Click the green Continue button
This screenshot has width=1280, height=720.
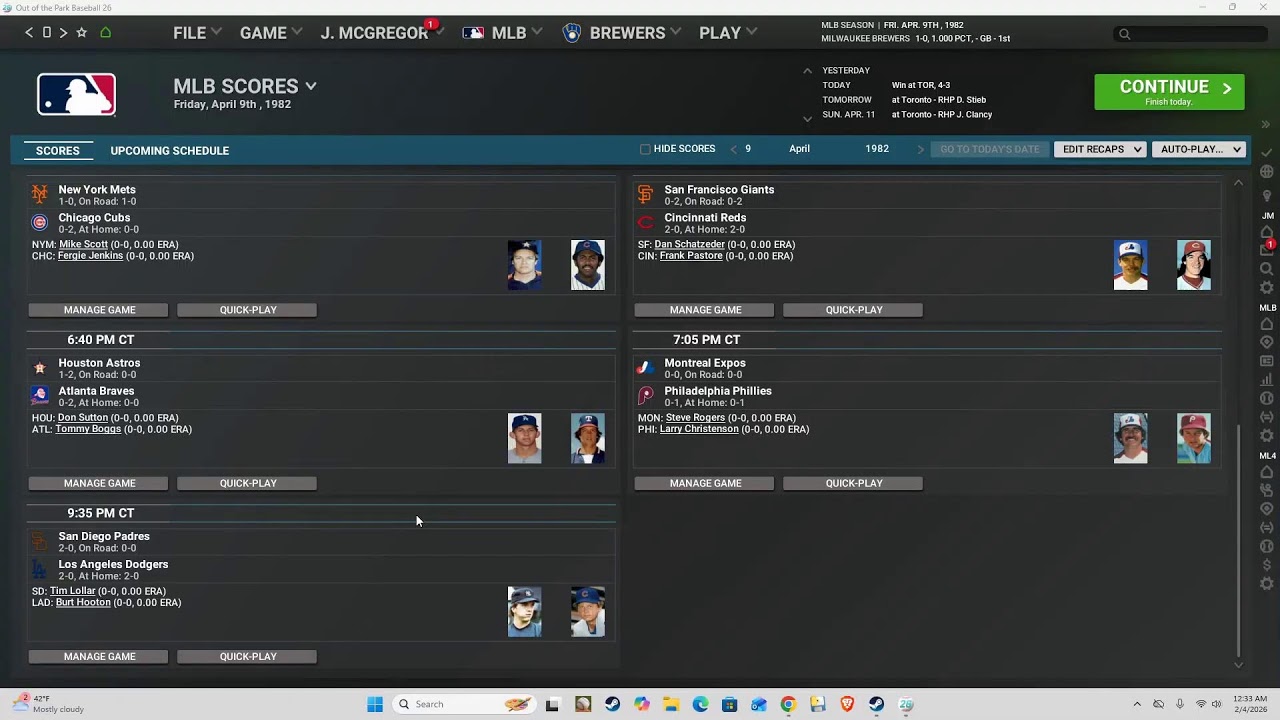pos(1169,92)
